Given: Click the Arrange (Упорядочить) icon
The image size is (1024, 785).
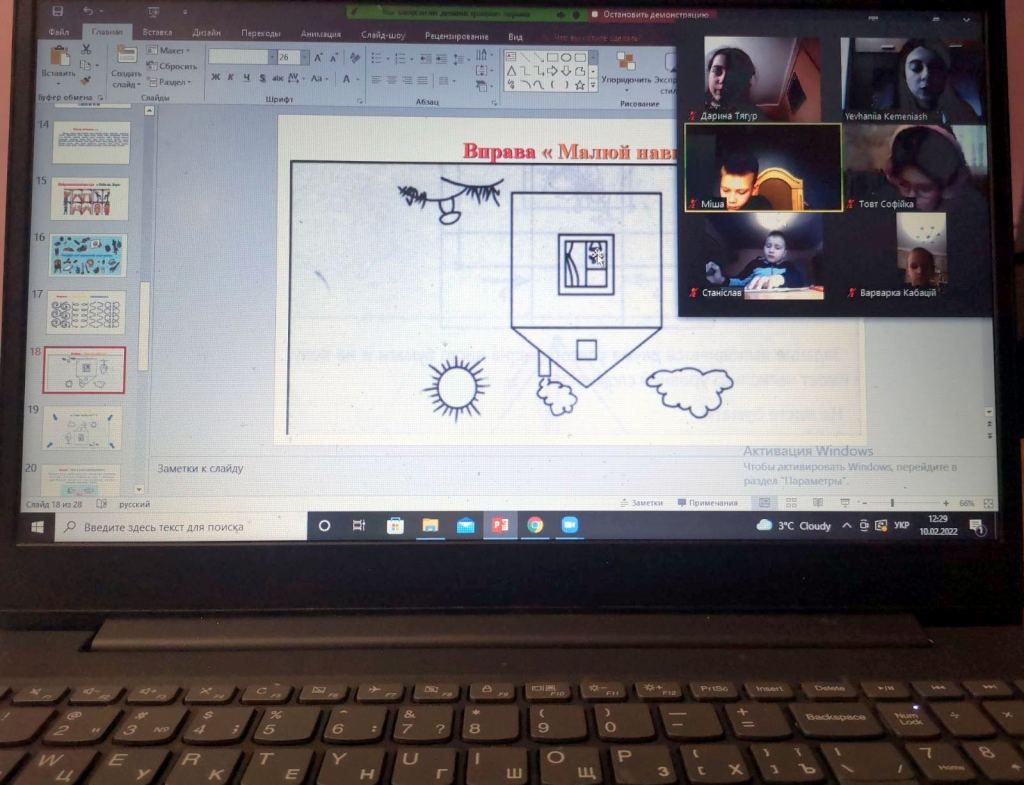Looking at the screenshot, I should click(x=625, y=62).
